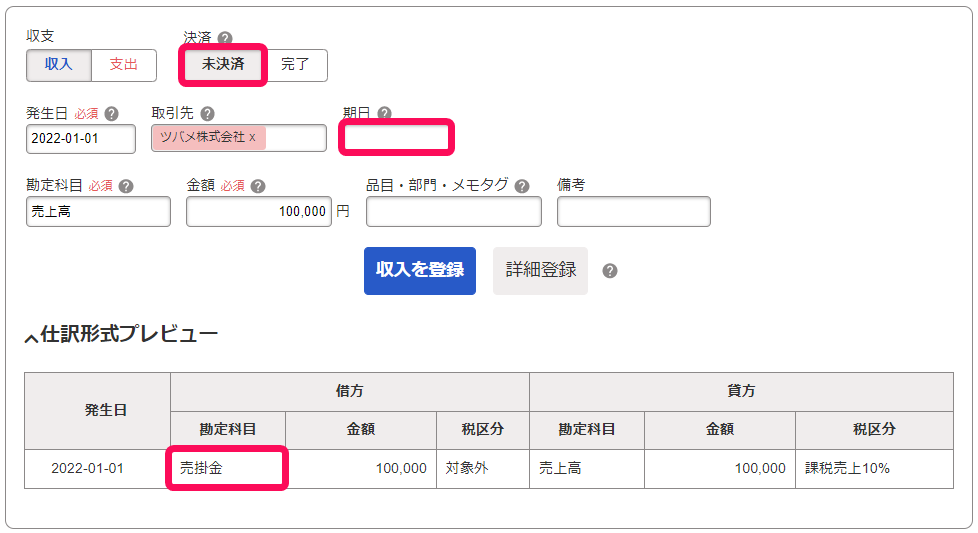This screenshot has height=533, width=978.
Task: Click help icon beside 発生日 必須
Action: click(x=112, y=114)
